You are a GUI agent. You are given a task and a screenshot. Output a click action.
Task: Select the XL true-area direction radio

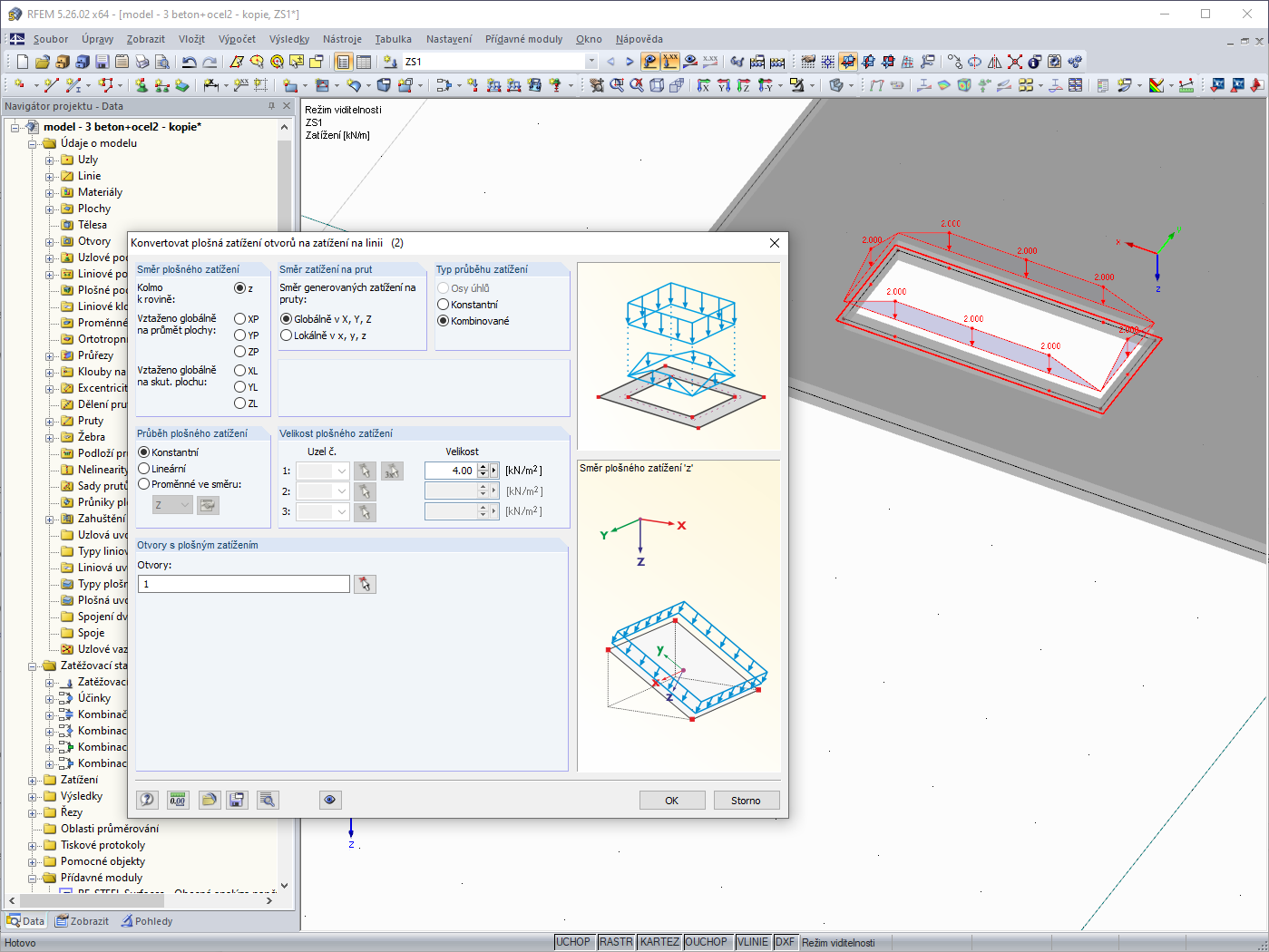tap(239, 371)
